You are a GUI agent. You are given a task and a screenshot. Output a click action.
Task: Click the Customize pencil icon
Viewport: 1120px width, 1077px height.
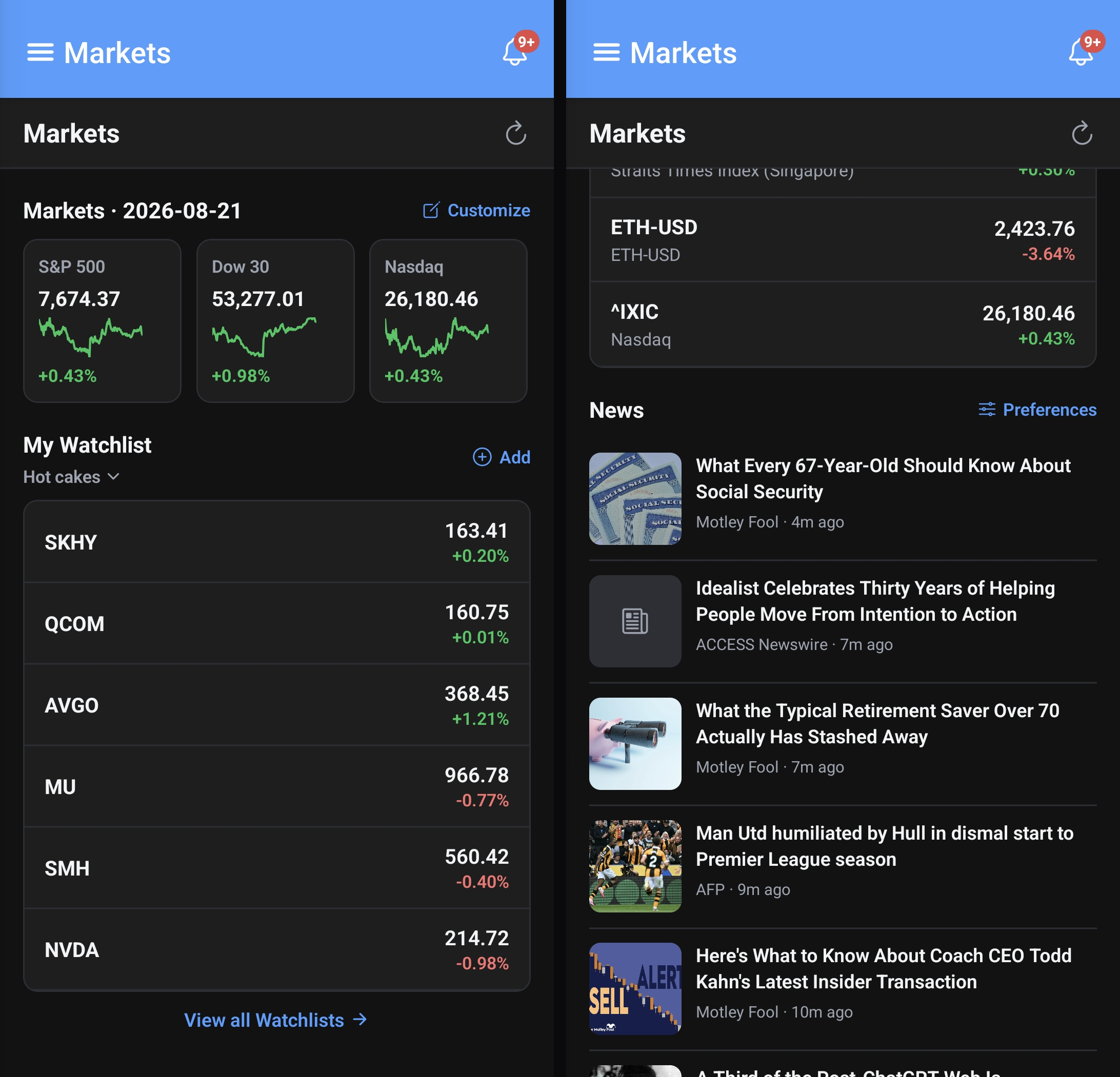point(431,210)
